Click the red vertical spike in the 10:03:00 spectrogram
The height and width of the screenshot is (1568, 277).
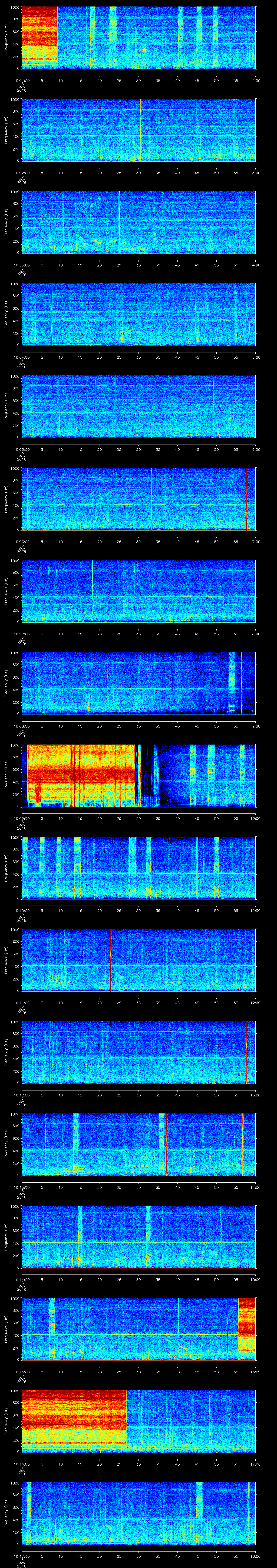point(119,222)
